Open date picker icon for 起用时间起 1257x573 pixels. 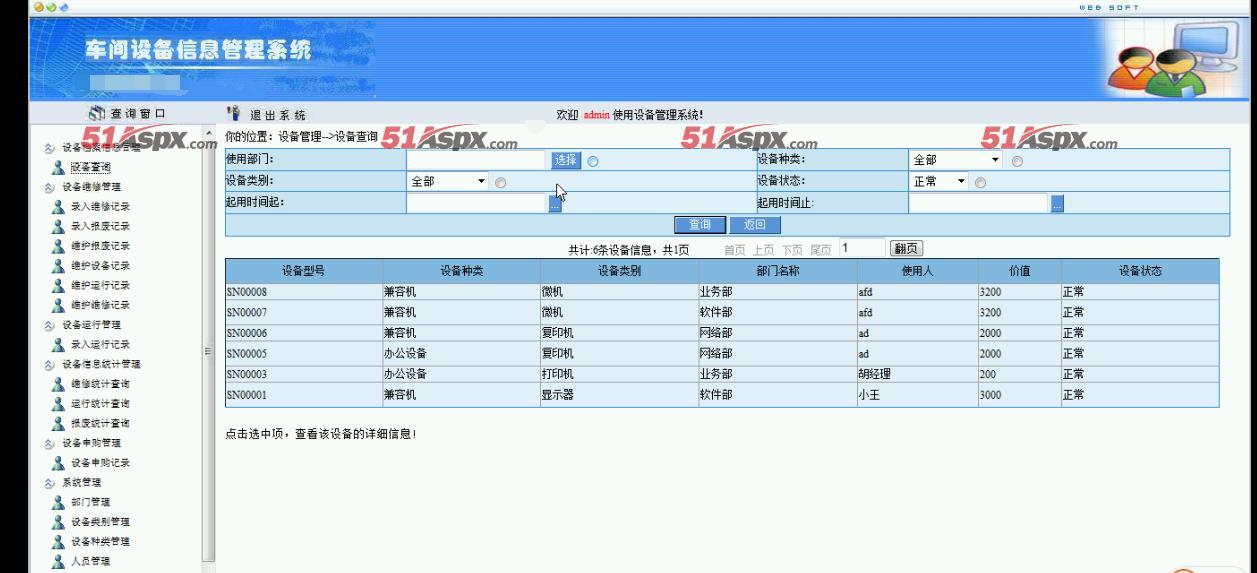555,204
